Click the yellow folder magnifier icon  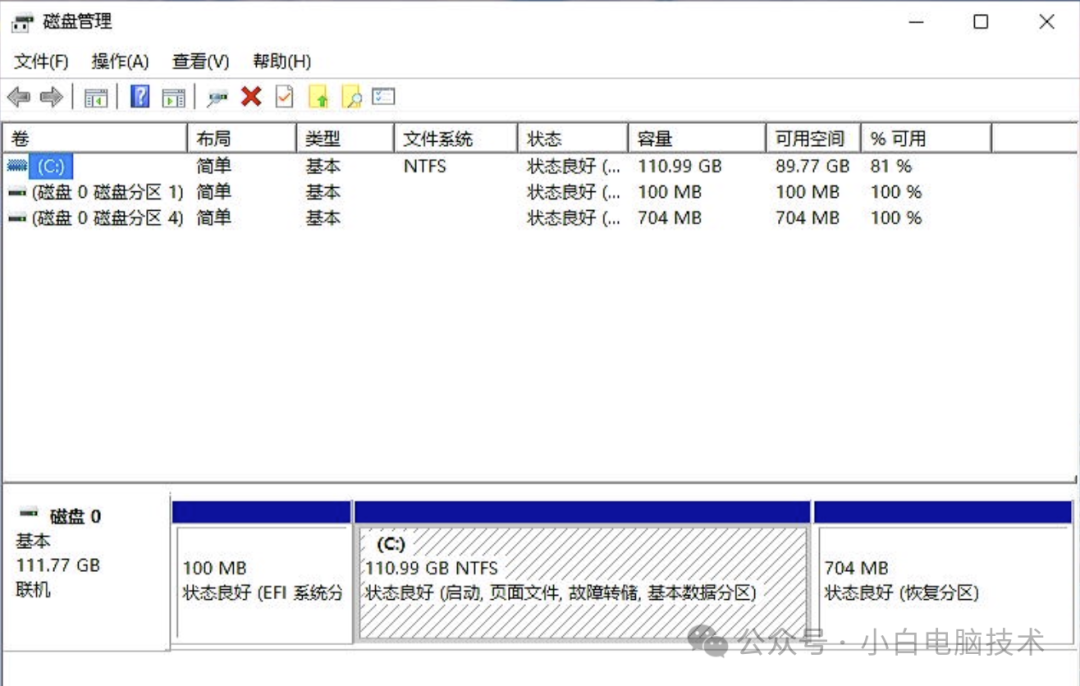[351, 97]
